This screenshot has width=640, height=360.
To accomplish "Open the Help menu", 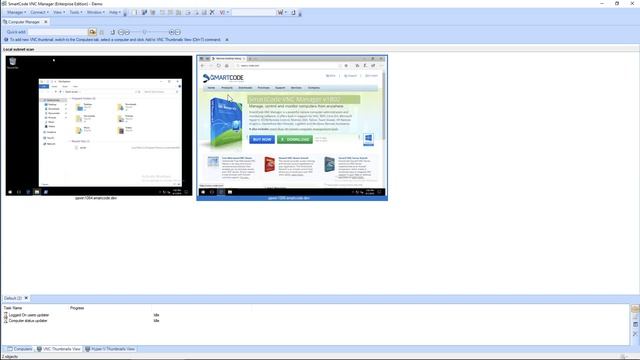I will (x=114, y=12).
